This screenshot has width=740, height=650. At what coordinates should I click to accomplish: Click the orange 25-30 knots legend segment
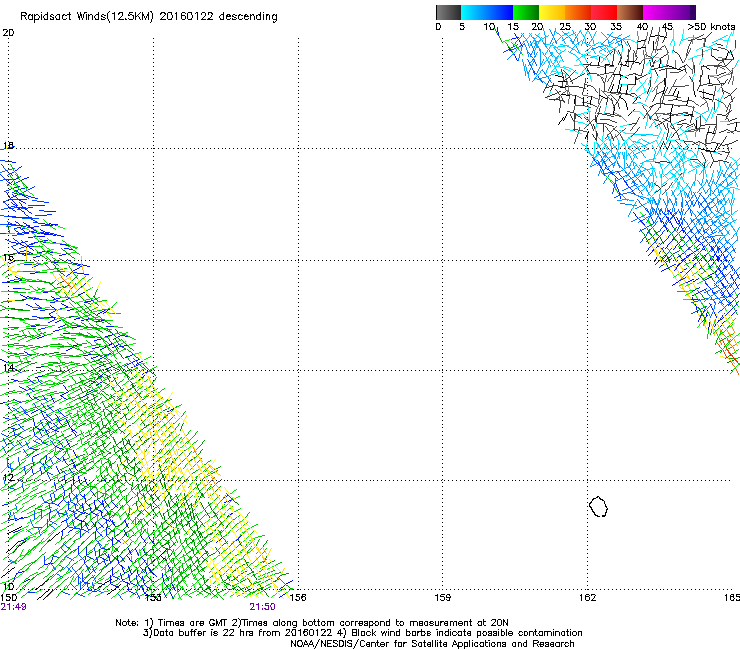578,12
